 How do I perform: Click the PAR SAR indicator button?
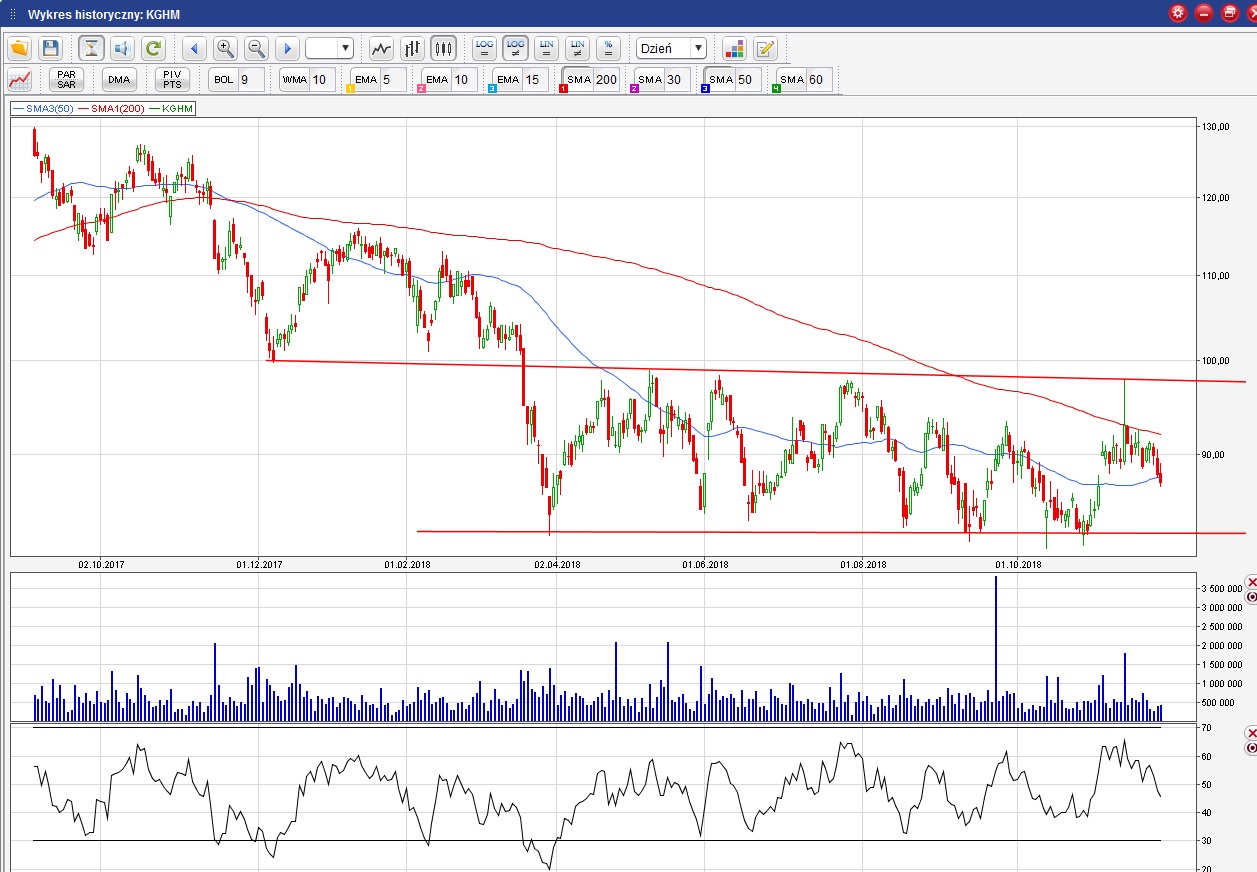coord(66,80)
